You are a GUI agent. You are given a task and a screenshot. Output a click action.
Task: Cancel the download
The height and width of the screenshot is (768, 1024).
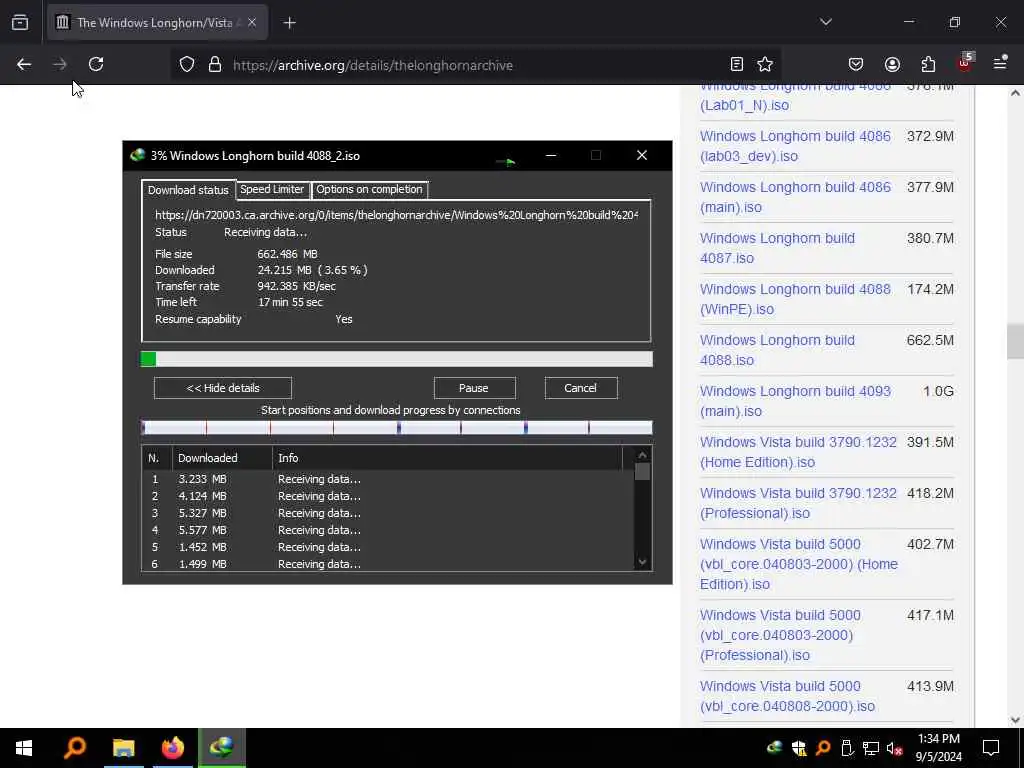click(581, 388)
